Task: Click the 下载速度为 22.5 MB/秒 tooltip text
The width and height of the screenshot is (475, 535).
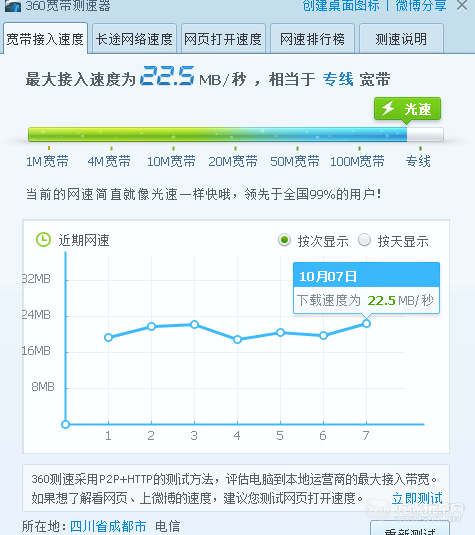Action: (365, 300)
